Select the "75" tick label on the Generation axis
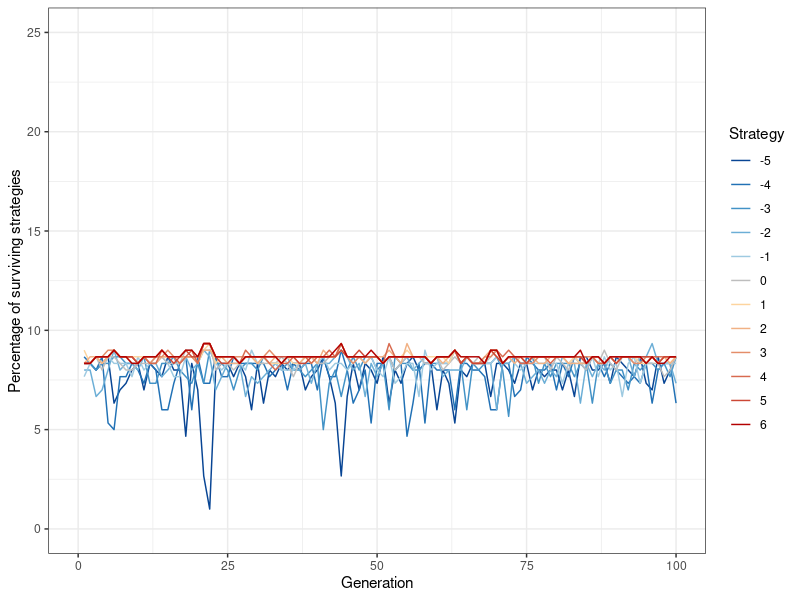This screenshot has width=800, height=600. (x=527, y=565)
